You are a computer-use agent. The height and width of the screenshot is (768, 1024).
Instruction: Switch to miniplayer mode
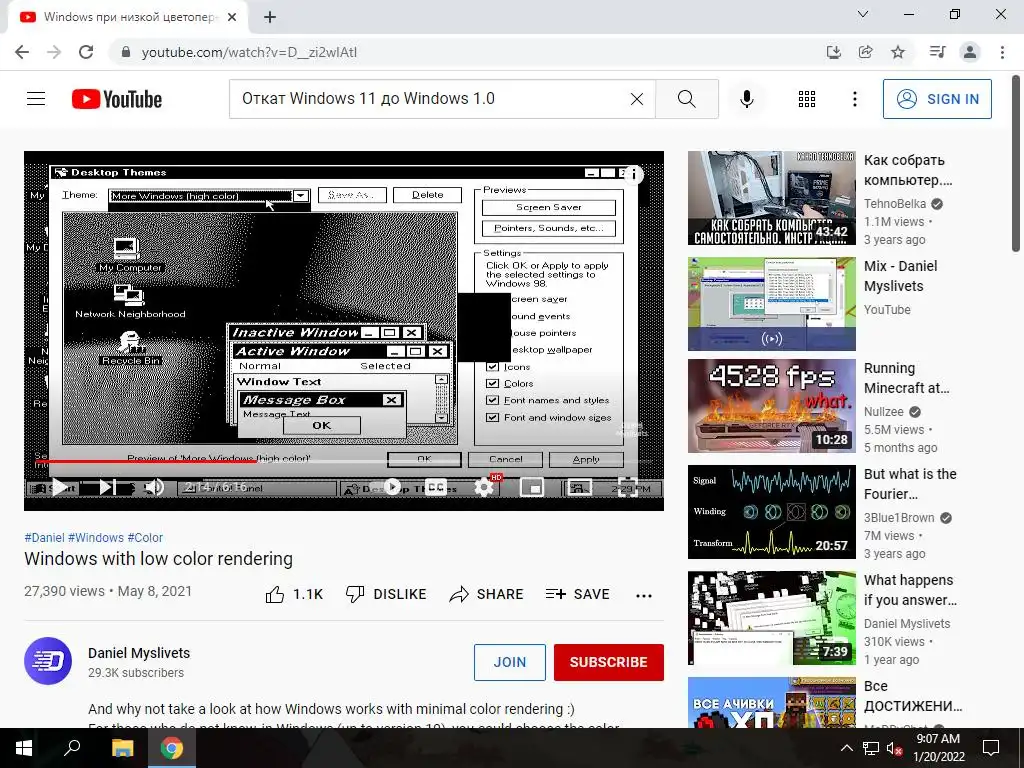[532, 487]
